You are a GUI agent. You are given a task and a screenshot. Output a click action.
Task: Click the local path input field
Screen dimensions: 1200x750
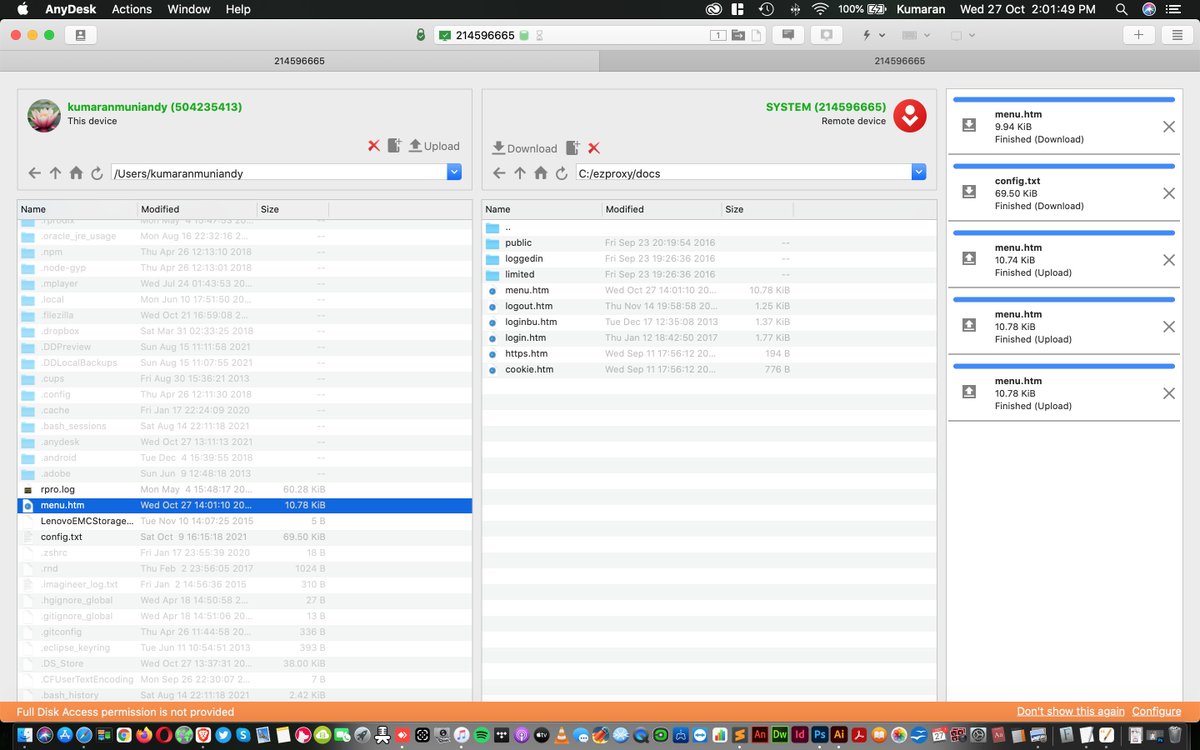[279, 173]
